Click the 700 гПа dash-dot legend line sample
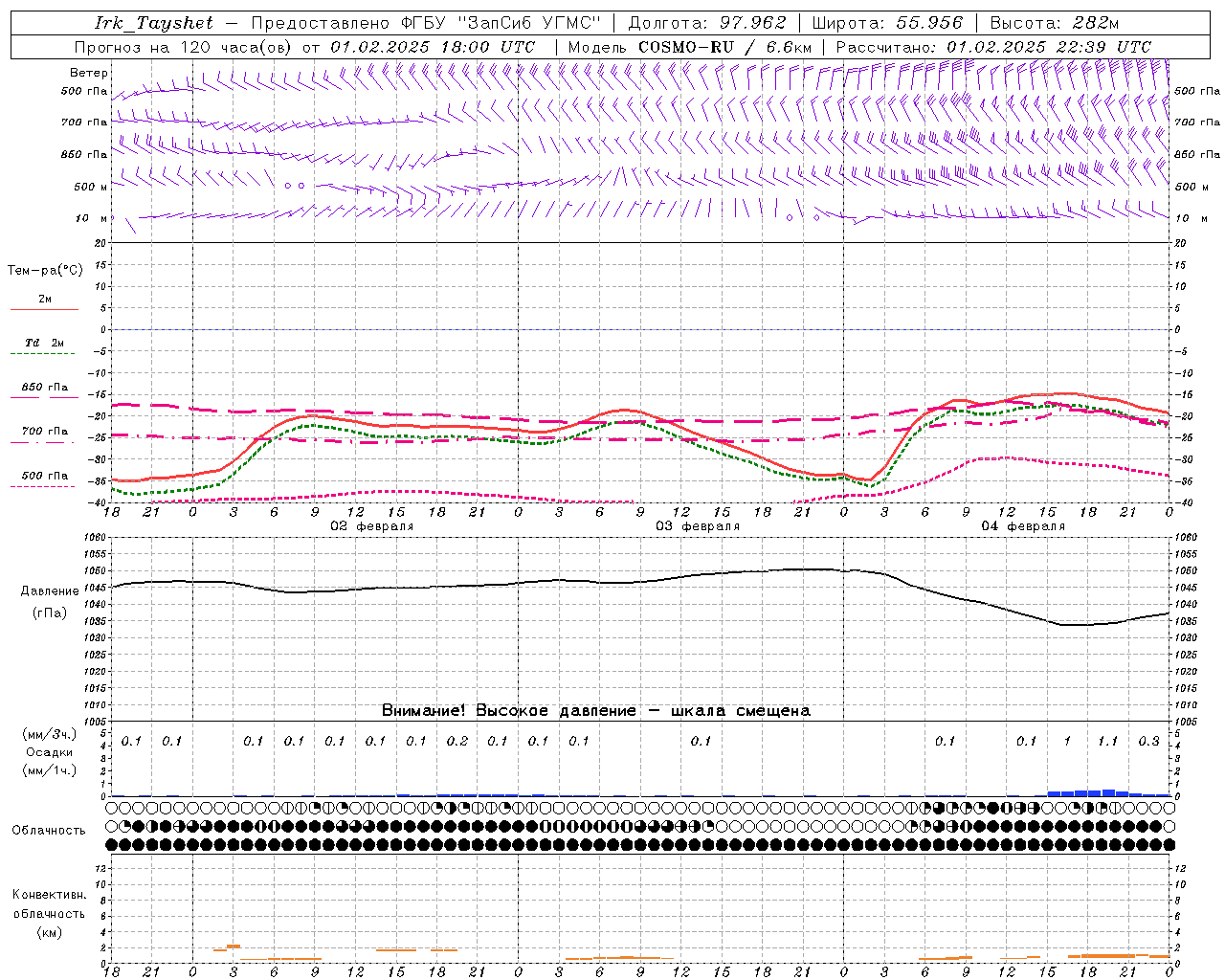Screen dimensions: 1225x980 click(43, 443)
